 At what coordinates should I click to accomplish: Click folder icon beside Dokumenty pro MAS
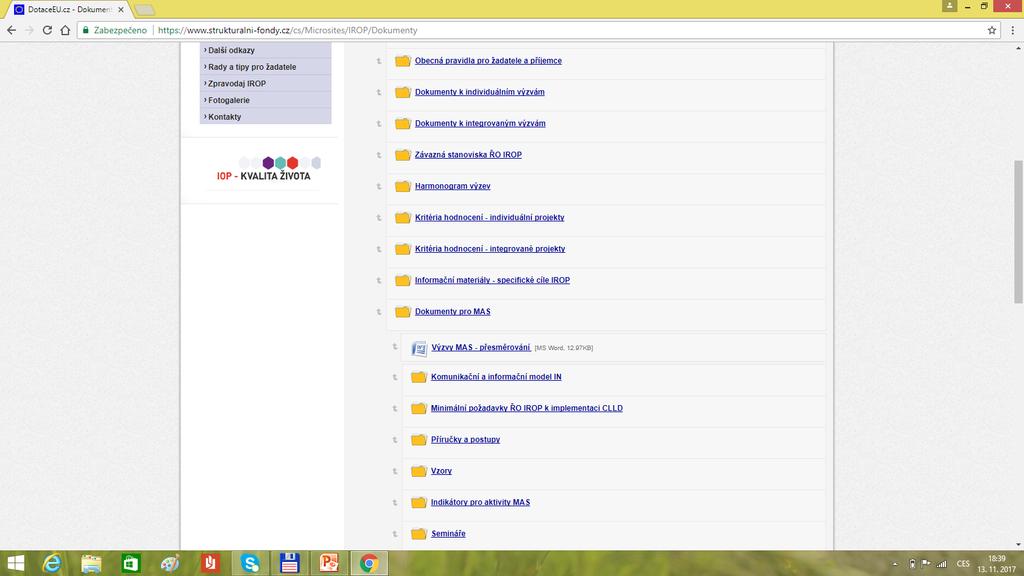click(x=403, y=312)
